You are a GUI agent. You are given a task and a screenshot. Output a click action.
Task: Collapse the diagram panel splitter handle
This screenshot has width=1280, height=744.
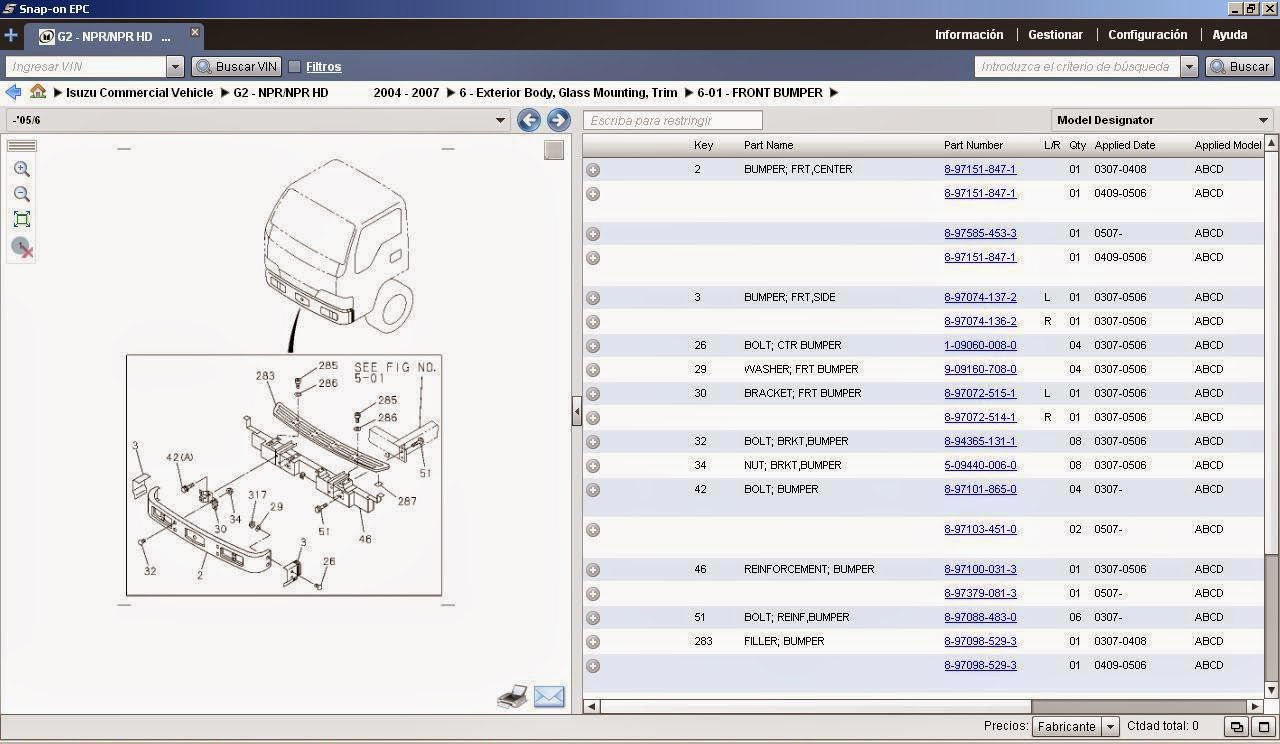[577, 411]
